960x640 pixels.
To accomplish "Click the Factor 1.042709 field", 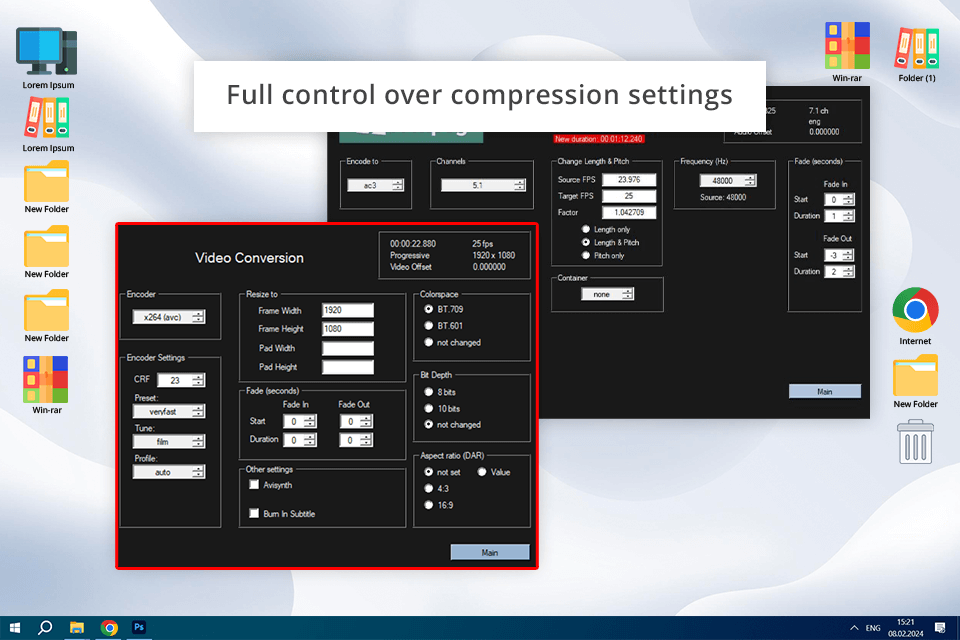I will pyautogui.click(x=629, y=213).
